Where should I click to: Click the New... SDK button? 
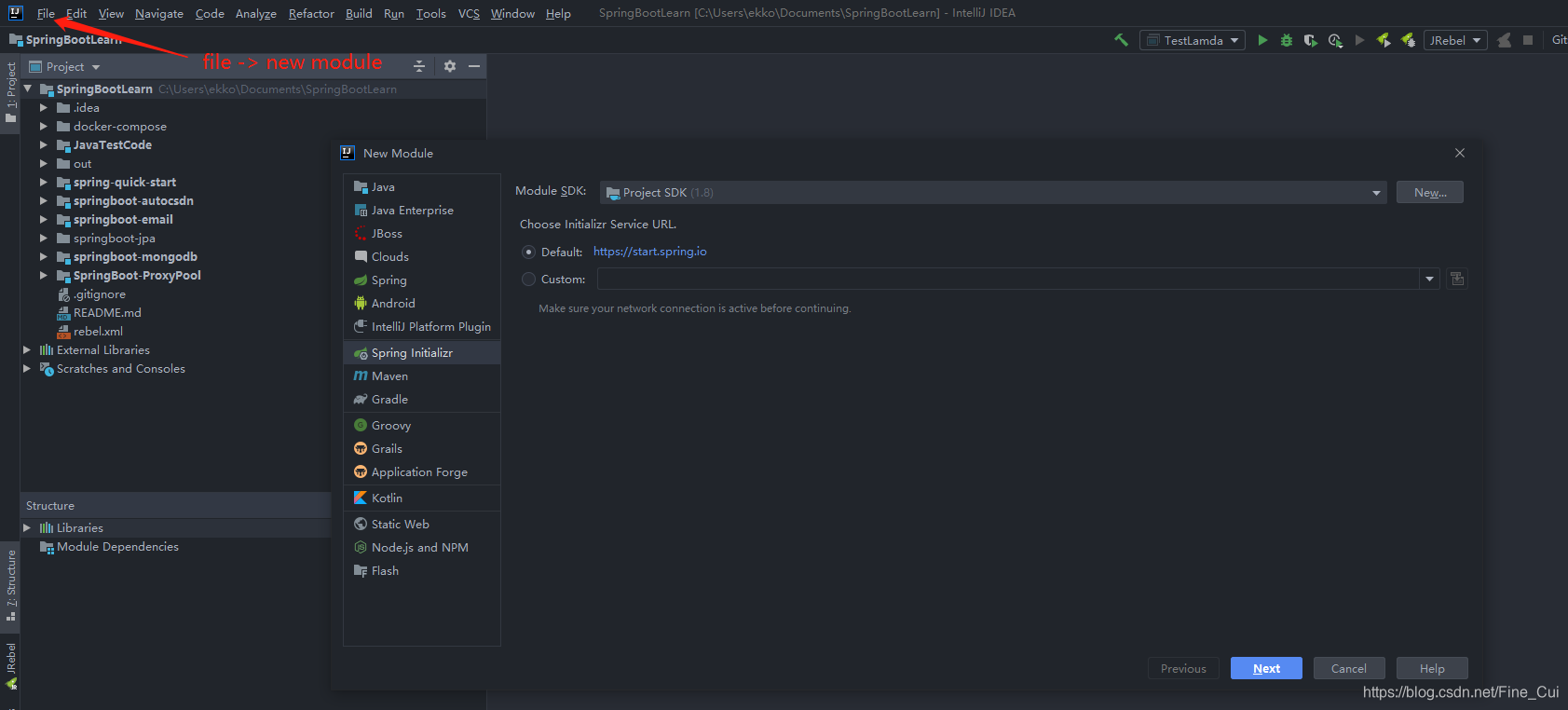click(x=1430, y=193)
